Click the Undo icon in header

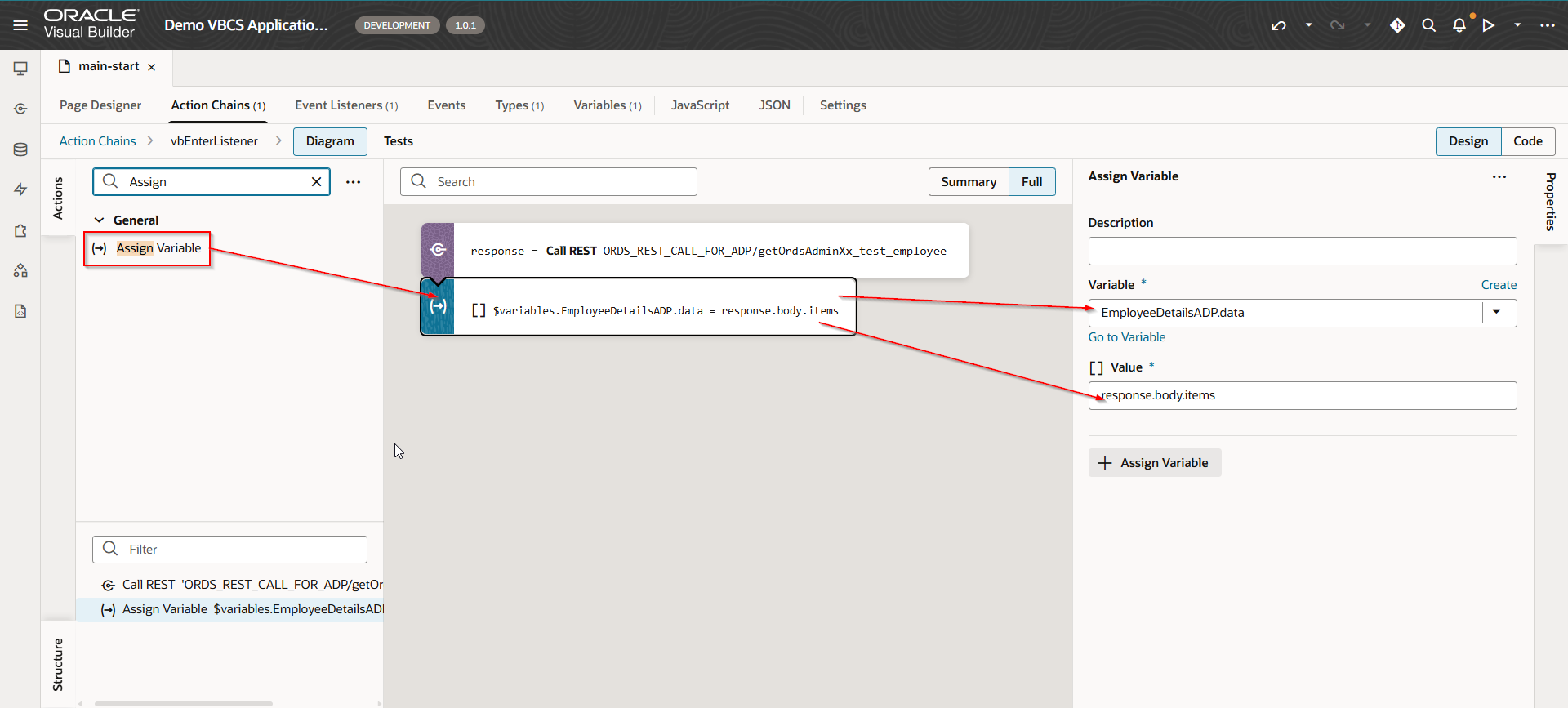tap(1279, 25)
